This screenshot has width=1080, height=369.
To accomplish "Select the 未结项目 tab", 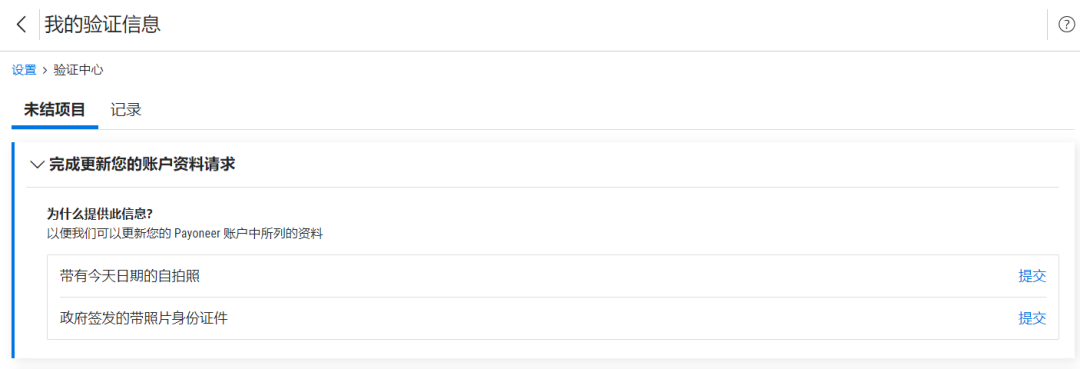I will point(54,110).
